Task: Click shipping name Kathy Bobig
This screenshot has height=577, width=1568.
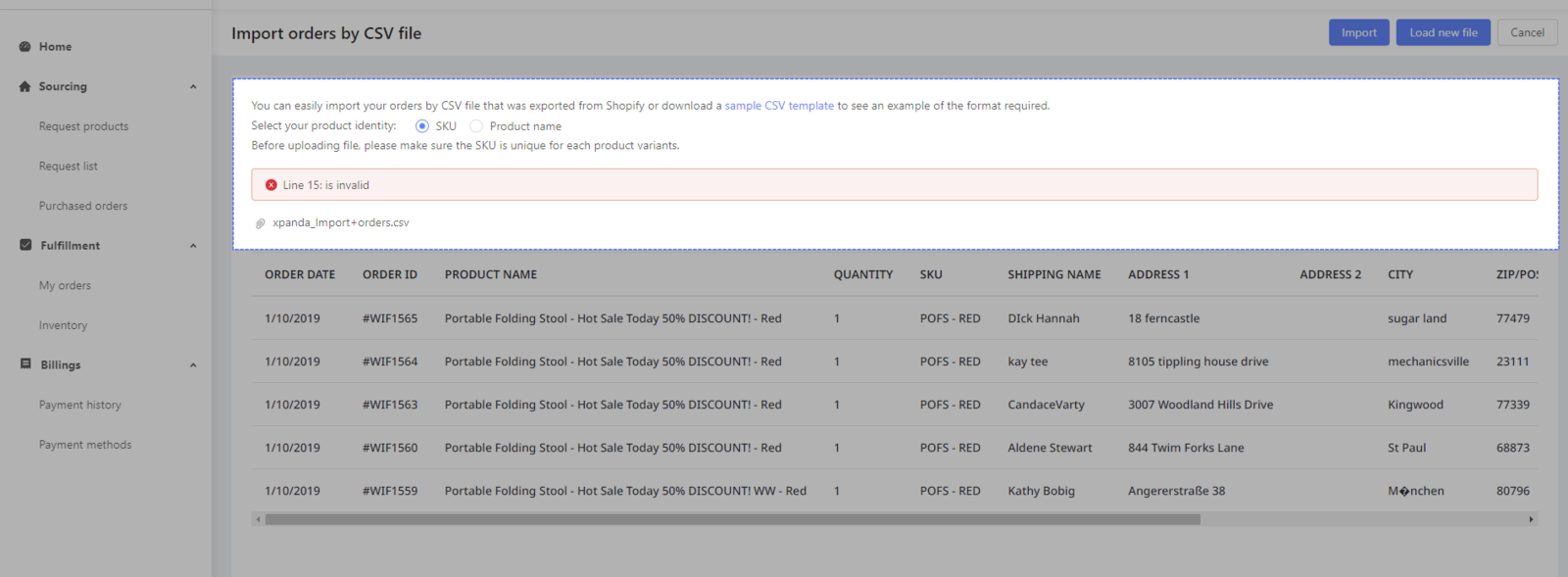Action: point(1042,491)
